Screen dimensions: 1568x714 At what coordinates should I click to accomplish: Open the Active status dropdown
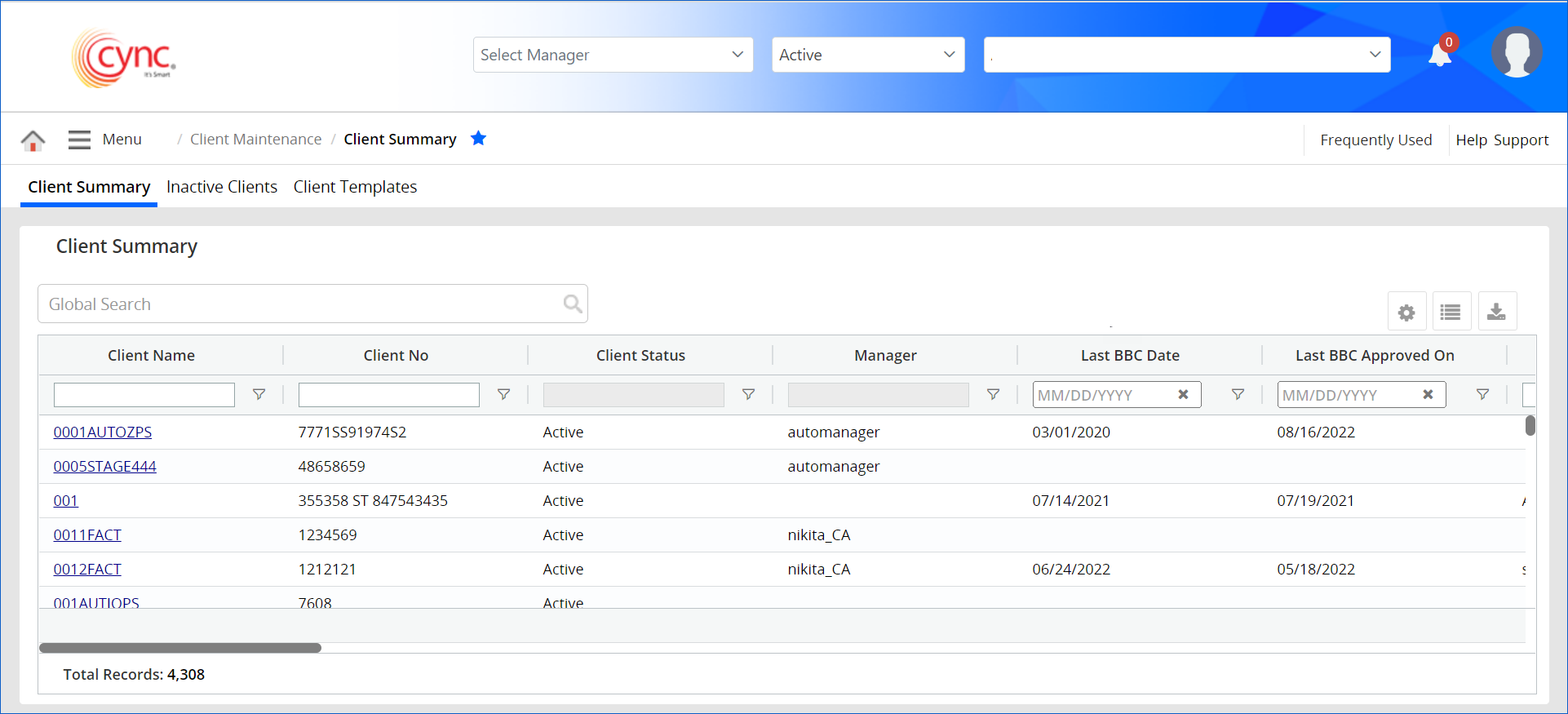[x=867, y=55]
